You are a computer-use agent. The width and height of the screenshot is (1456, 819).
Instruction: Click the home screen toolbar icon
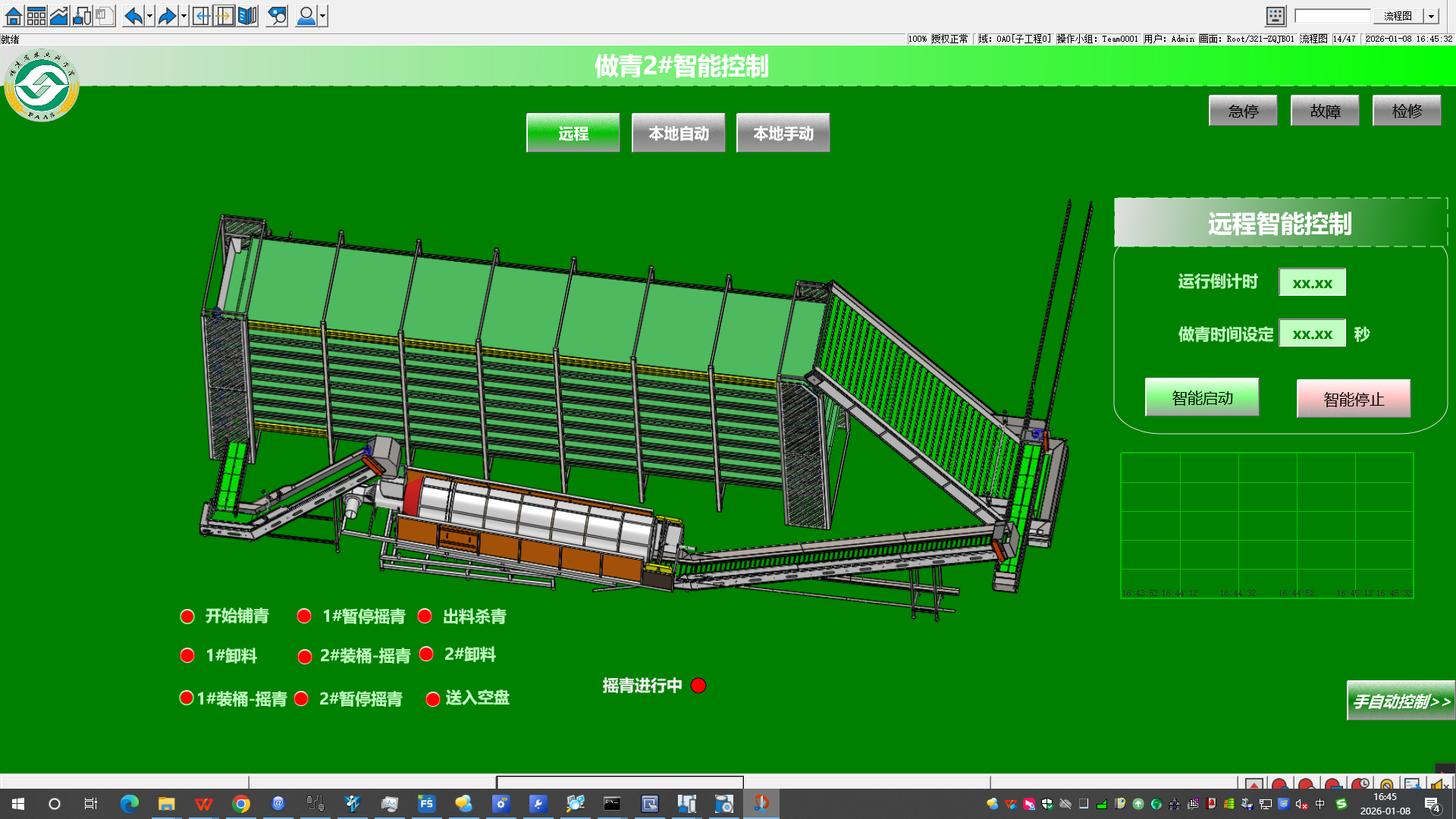coord(13,16)
